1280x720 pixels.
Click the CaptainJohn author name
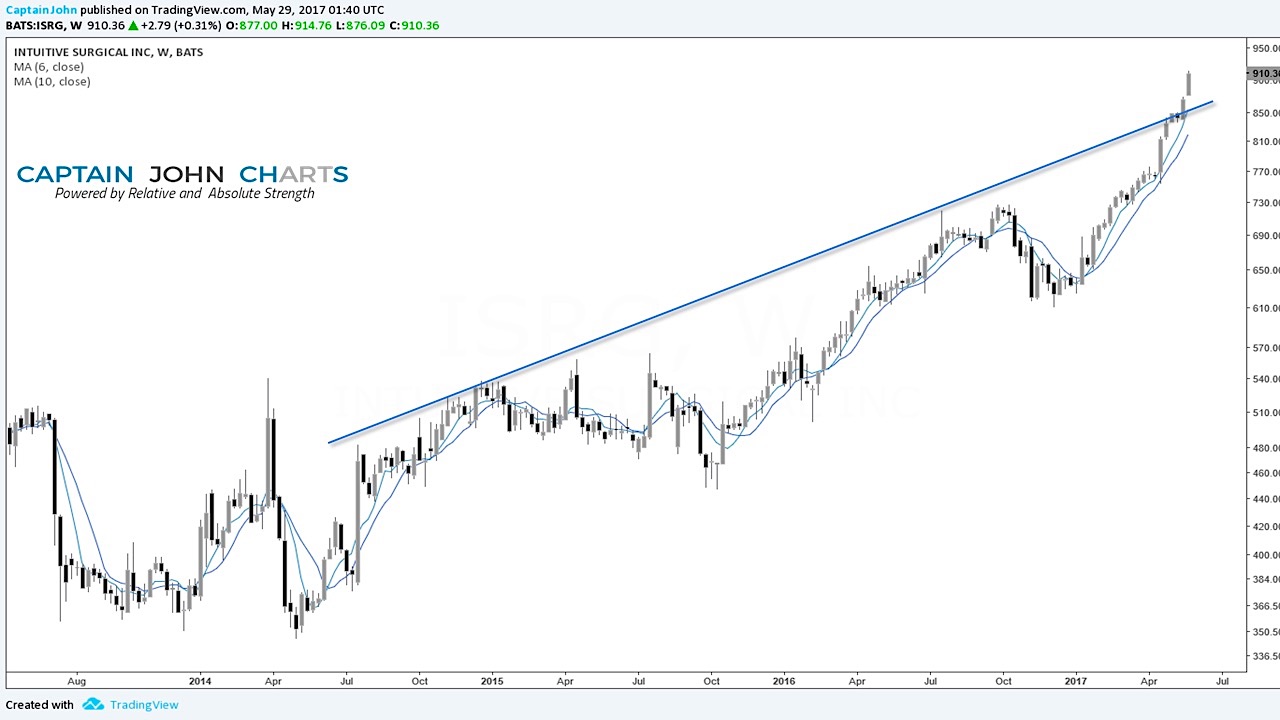(41, 10)
